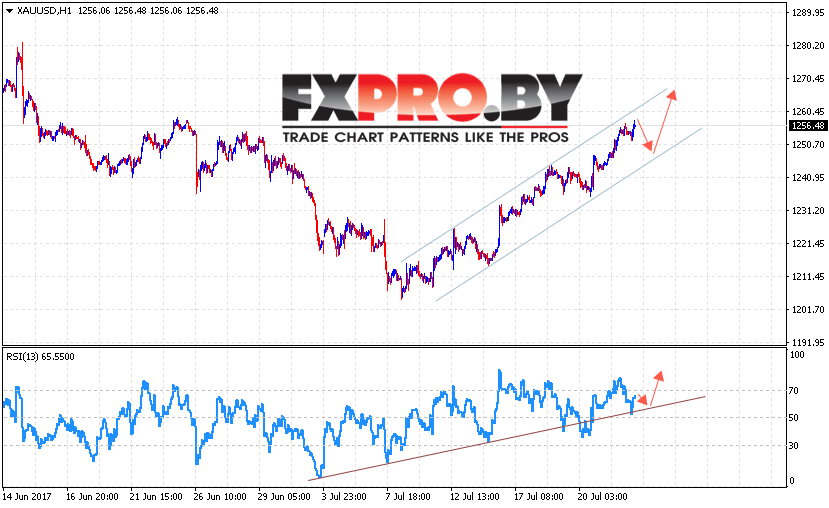Viewport: 829px width, 508px height.
Task: Select price axis level 1221.45
Action: 808,244
